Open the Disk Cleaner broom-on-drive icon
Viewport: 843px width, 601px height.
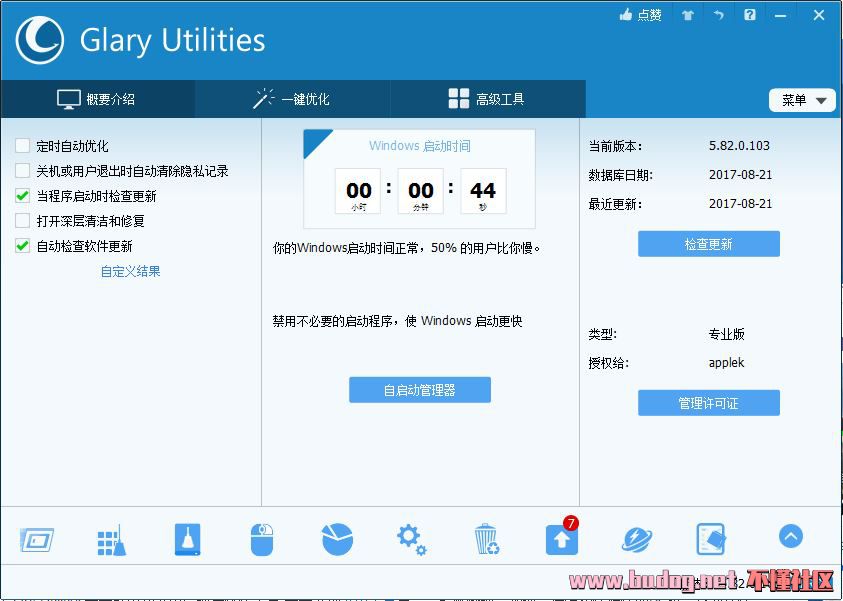pyautogui.click(x=187, y=539)
